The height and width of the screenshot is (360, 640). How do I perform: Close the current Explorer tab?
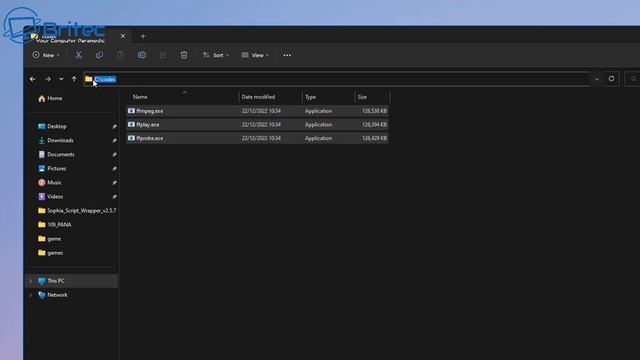click(123, 36)
